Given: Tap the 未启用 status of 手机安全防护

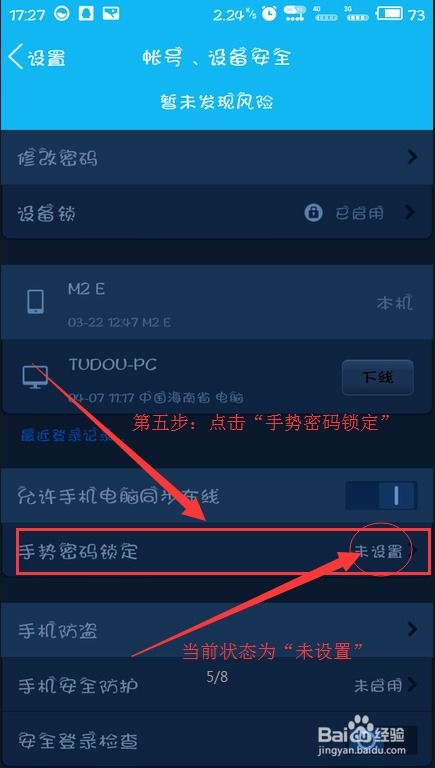Looking at the screenshot, I should coord(378,685).
